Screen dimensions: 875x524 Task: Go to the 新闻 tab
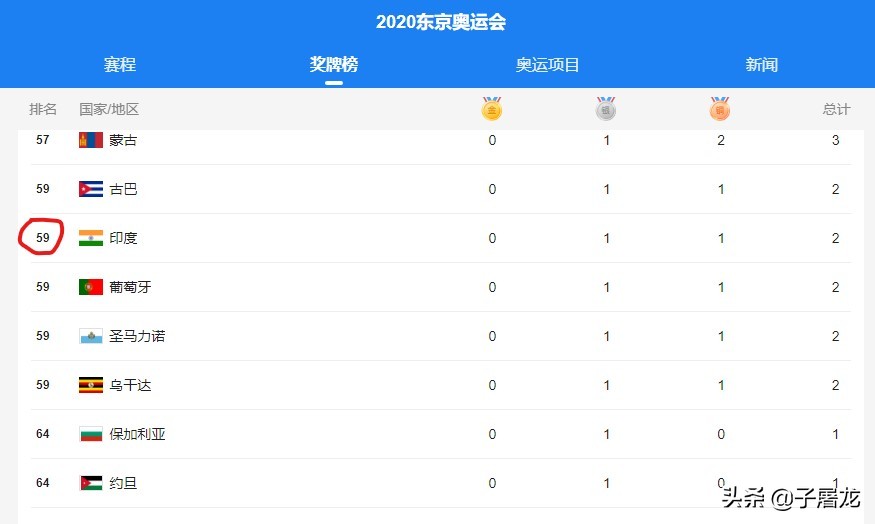(762, 65)
